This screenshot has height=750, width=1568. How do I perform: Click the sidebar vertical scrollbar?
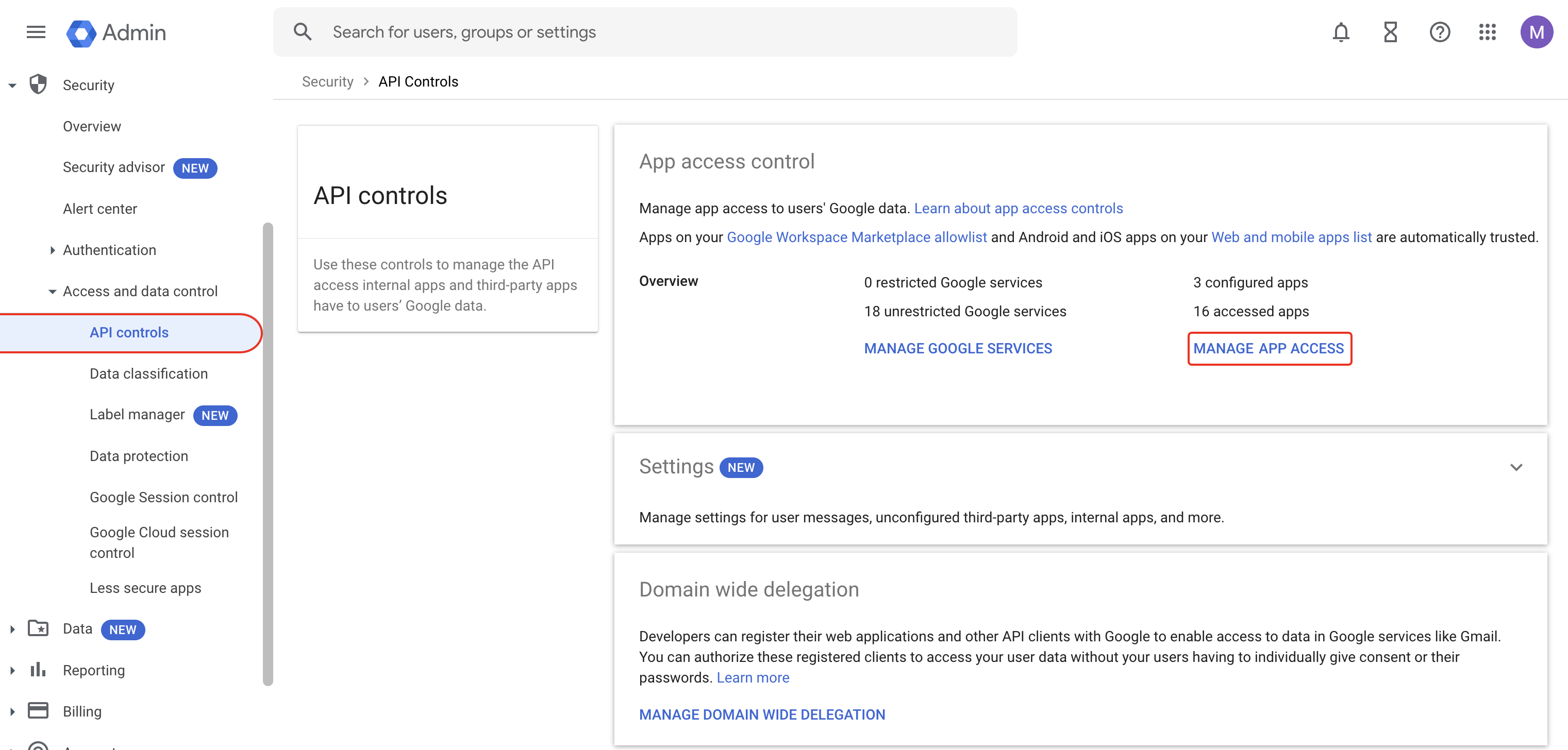click(268, 453)
